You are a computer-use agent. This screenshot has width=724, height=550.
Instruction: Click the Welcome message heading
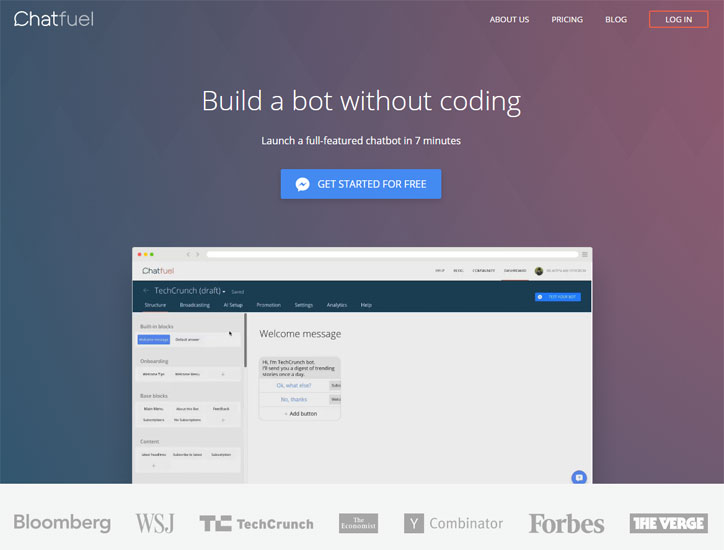coord(300,334)
